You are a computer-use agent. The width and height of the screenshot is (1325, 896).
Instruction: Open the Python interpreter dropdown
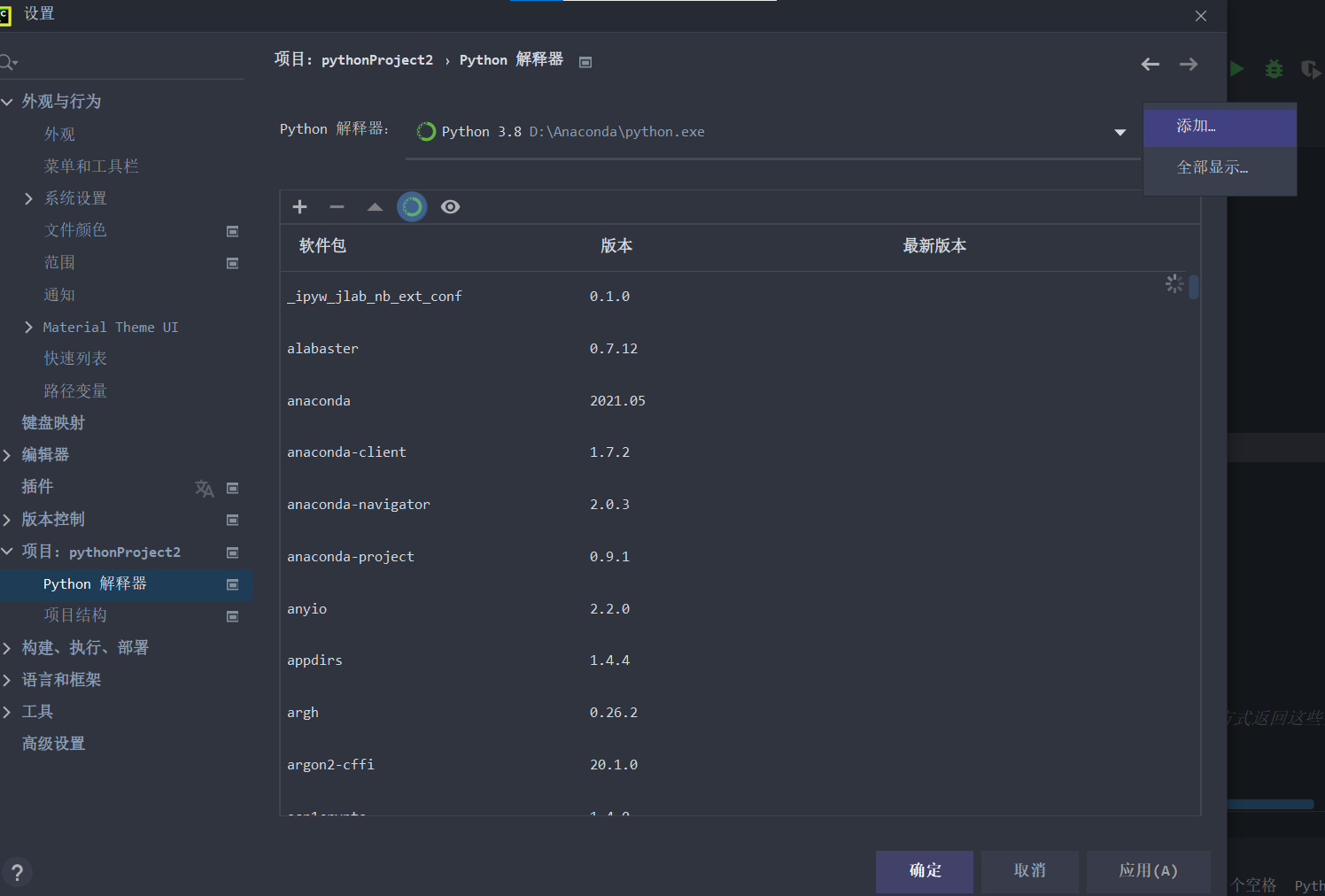1120,133
